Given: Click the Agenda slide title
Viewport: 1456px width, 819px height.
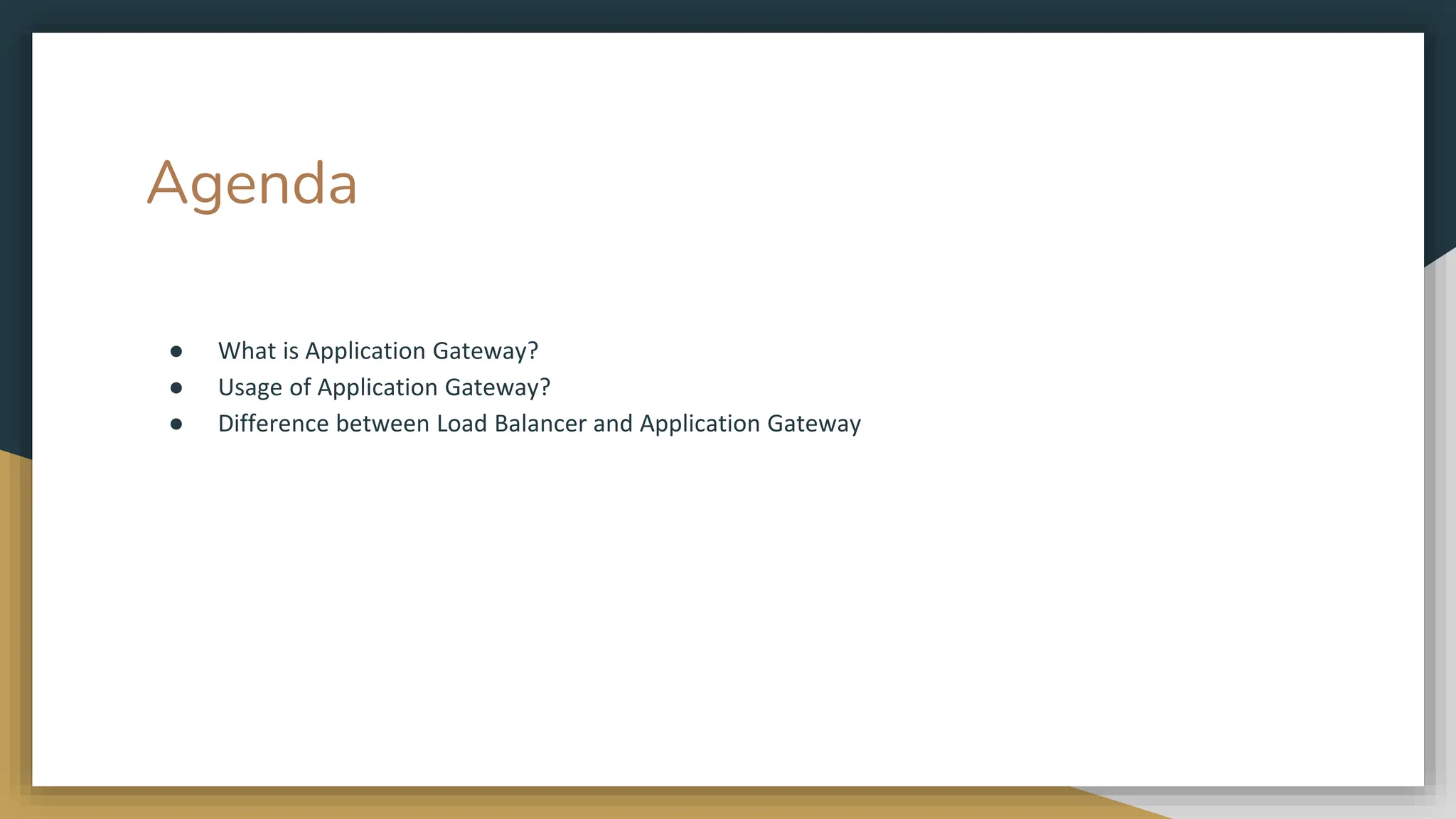Looking at the screenshot, I should click(252, 183).
